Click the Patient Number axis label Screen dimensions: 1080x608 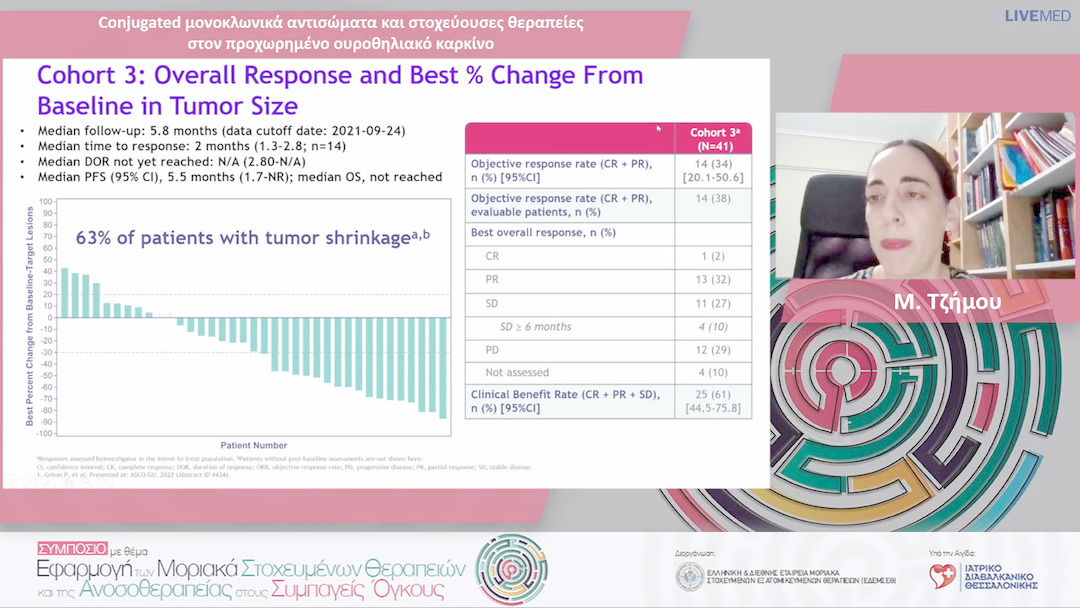254,445
